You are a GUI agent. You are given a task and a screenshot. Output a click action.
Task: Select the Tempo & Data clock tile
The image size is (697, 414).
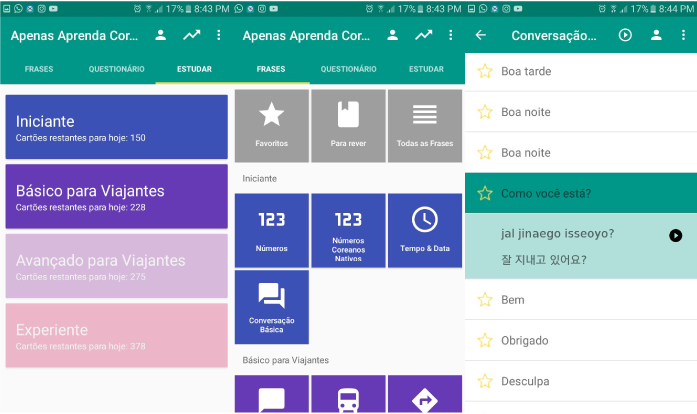[425, 230]
